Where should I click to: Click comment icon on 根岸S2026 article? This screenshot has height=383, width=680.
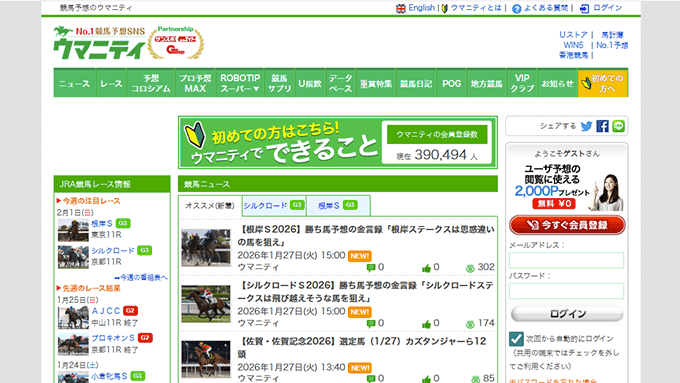click(x=371, y=268)
